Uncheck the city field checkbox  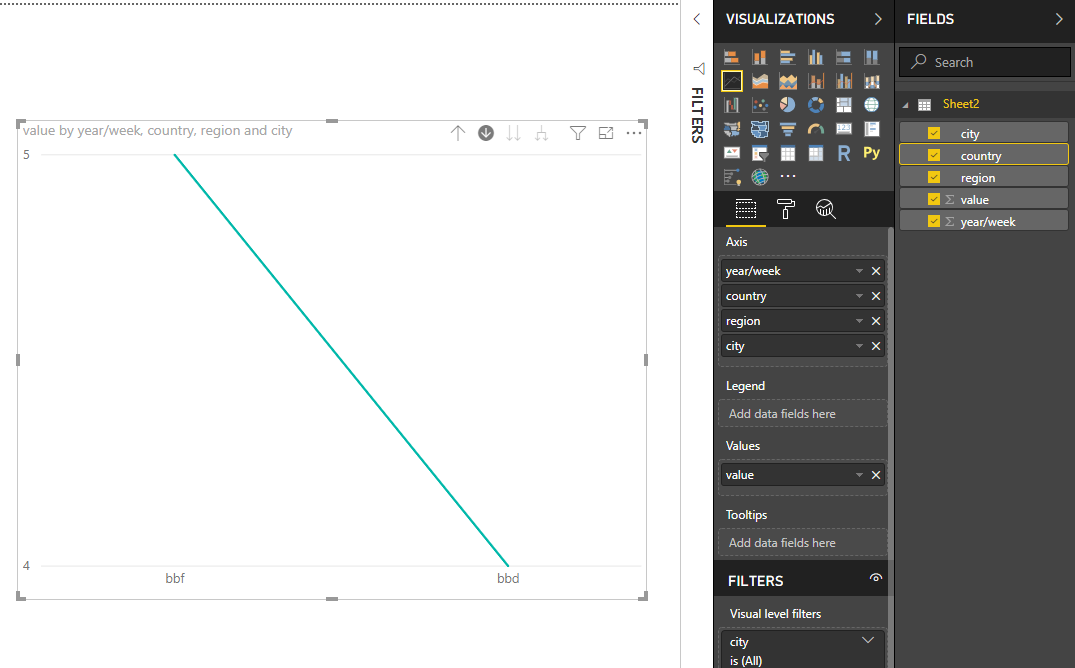tap(934, 133)
